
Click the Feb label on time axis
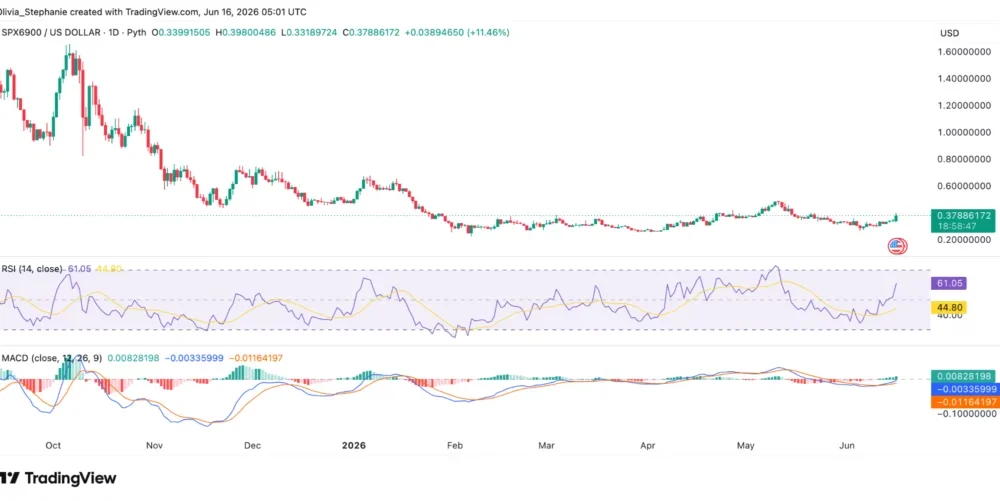pyautogui.click(x=453, y=446)
